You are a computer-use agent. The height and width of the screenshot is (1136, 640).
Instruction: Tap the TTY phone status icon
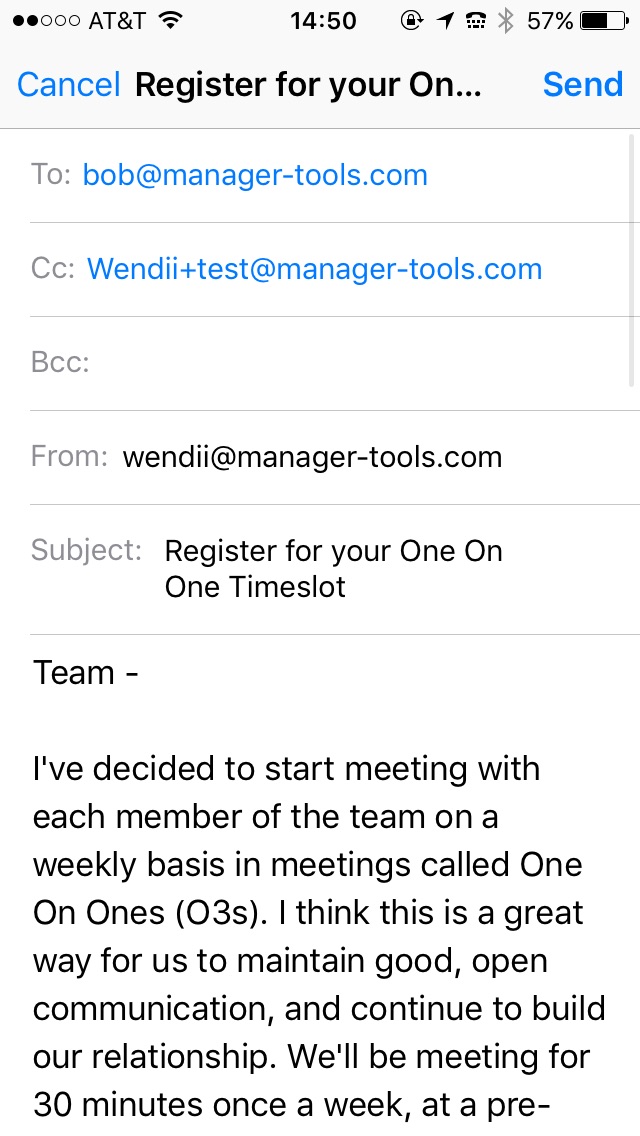point(476,20)
